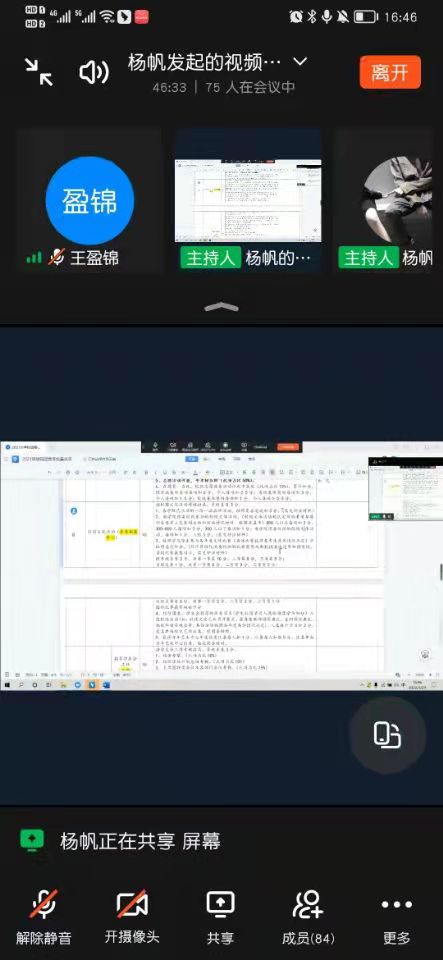
Task: Select 王盈锦's blue avatar tile
Action: click(x=89, y=200)
